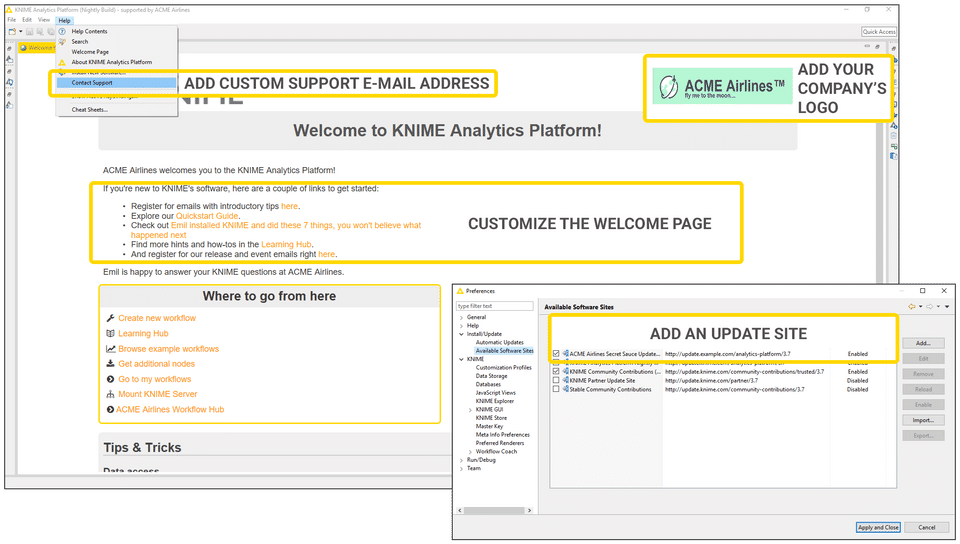
Task: Click Cancel in Preferences dialog
Action: (926, 527)
